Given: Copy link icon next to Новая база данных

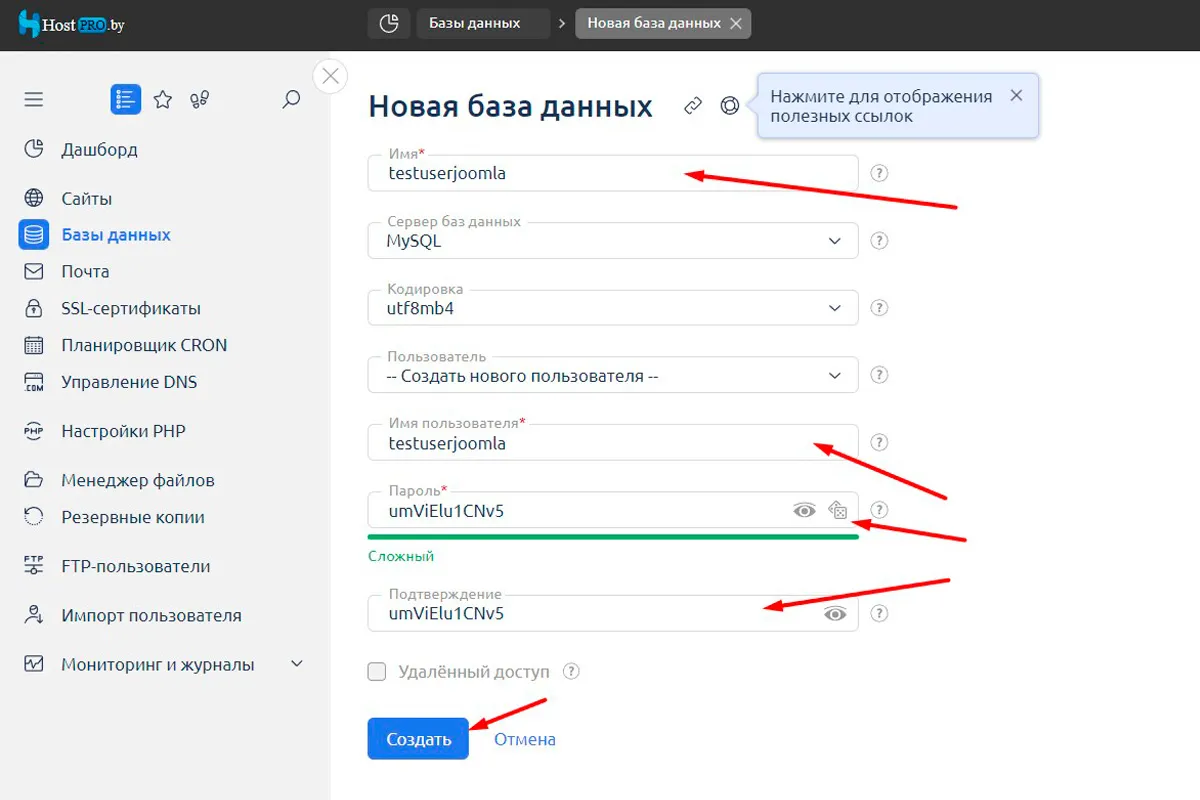Looking at the screenshot, I should [x=693, y=106].
